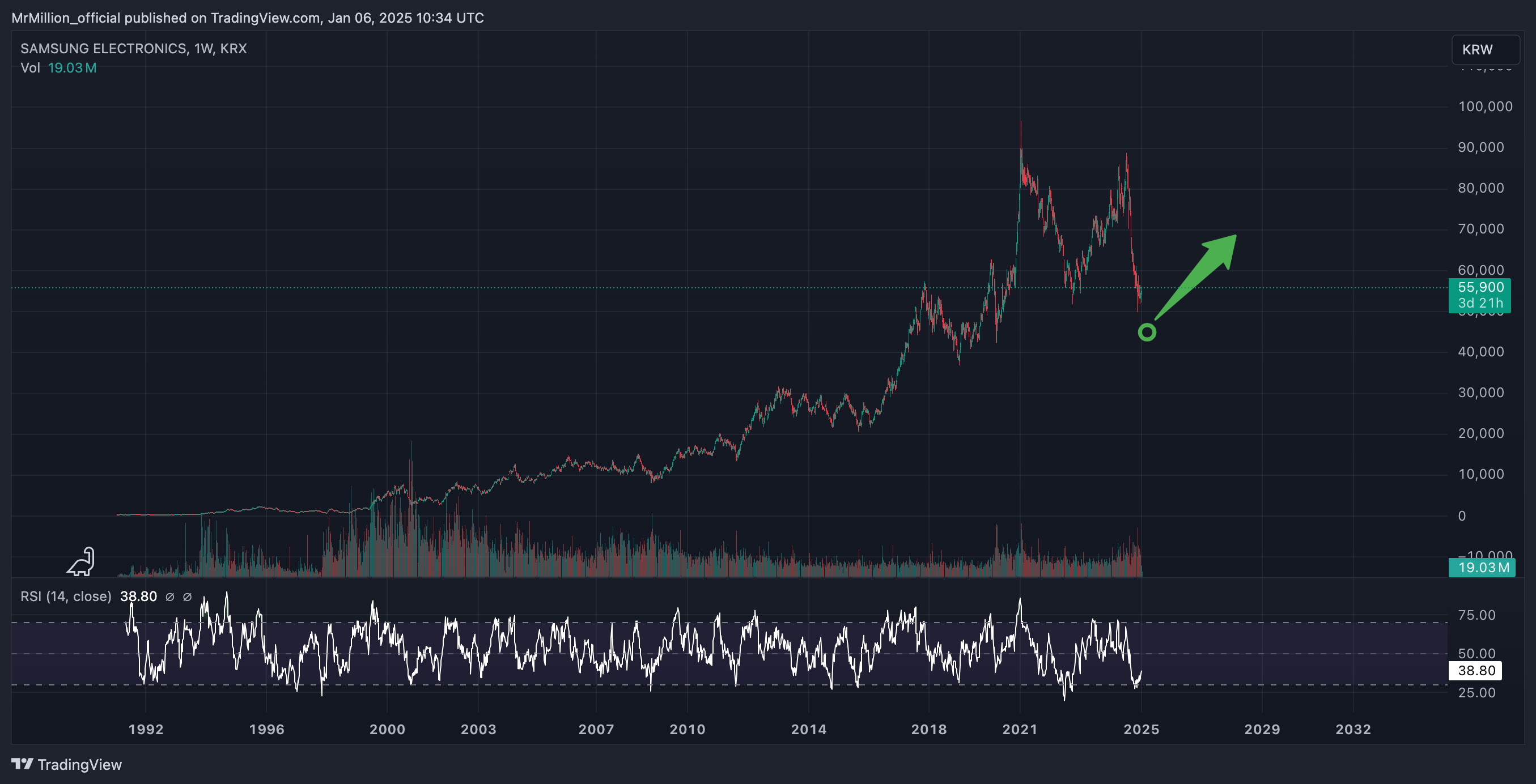Screen dimensions: 1536x784
Task: Click the 10,000 price axis label
Action: [1481, 474]
